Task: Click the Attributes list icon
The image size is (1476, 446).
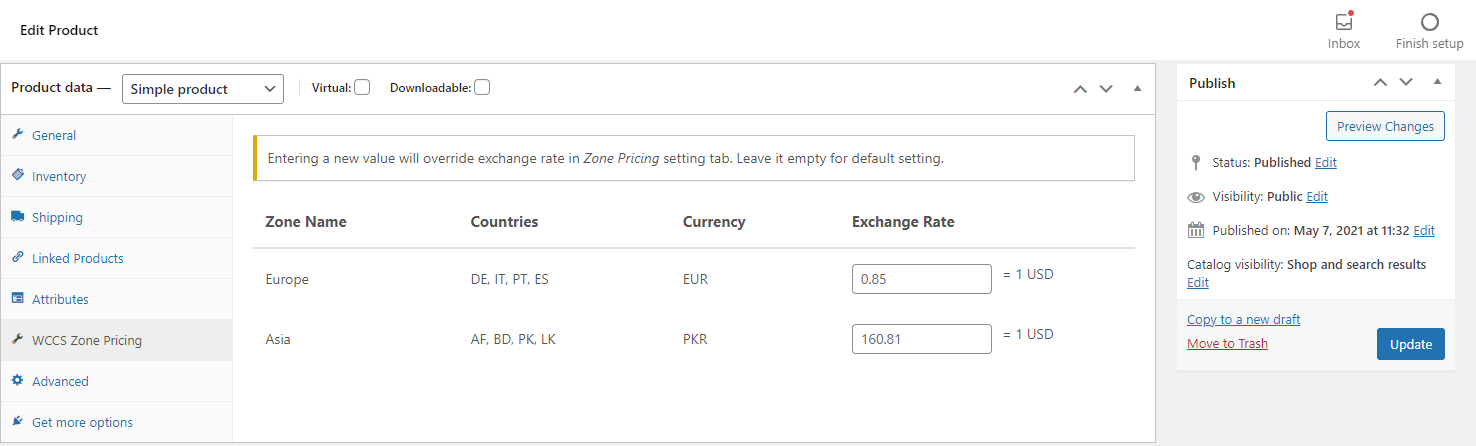Action: [18, 298]
